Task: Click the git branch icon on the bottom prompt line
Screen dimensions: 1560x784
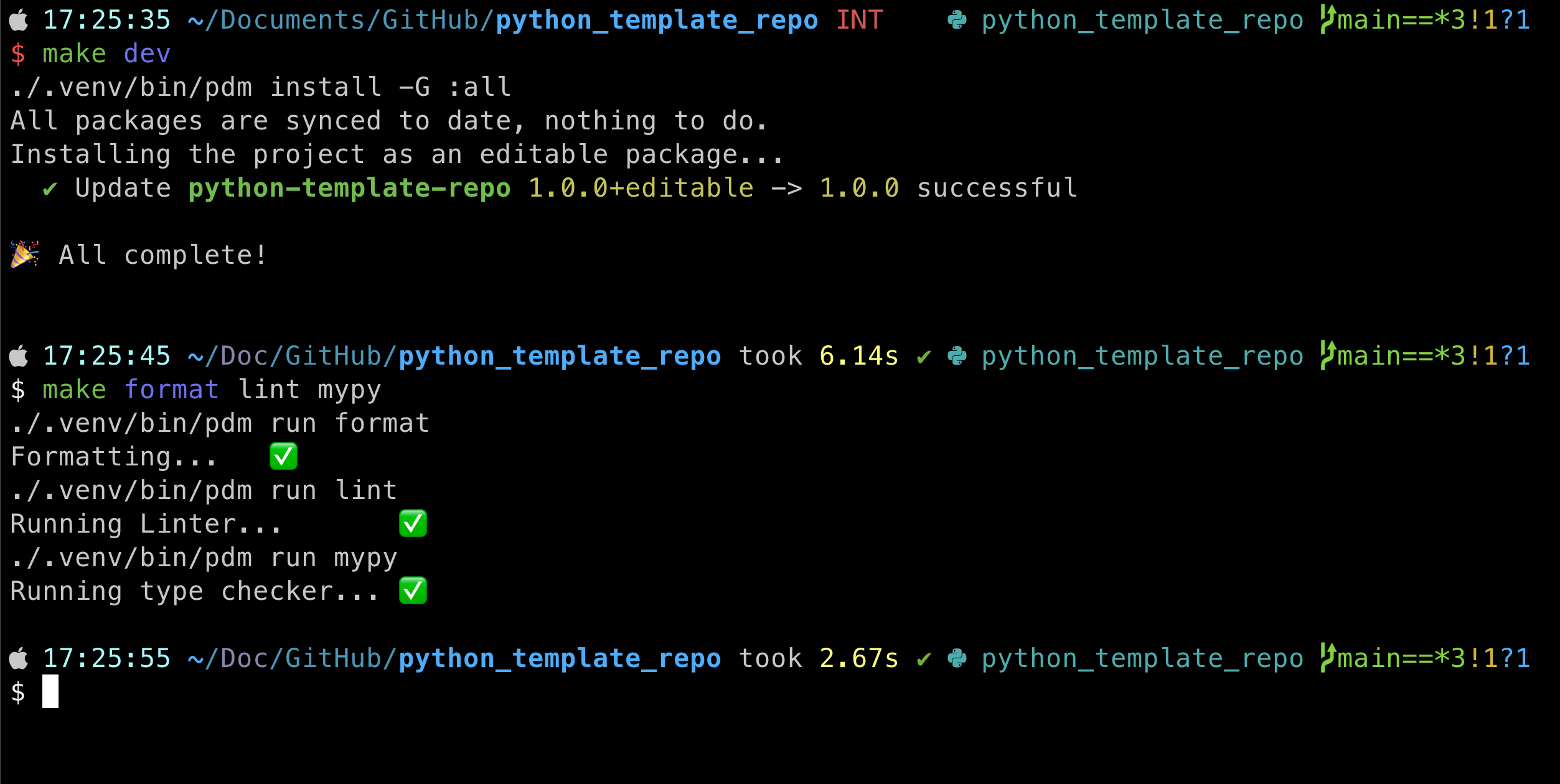Action: point(1327,658)
